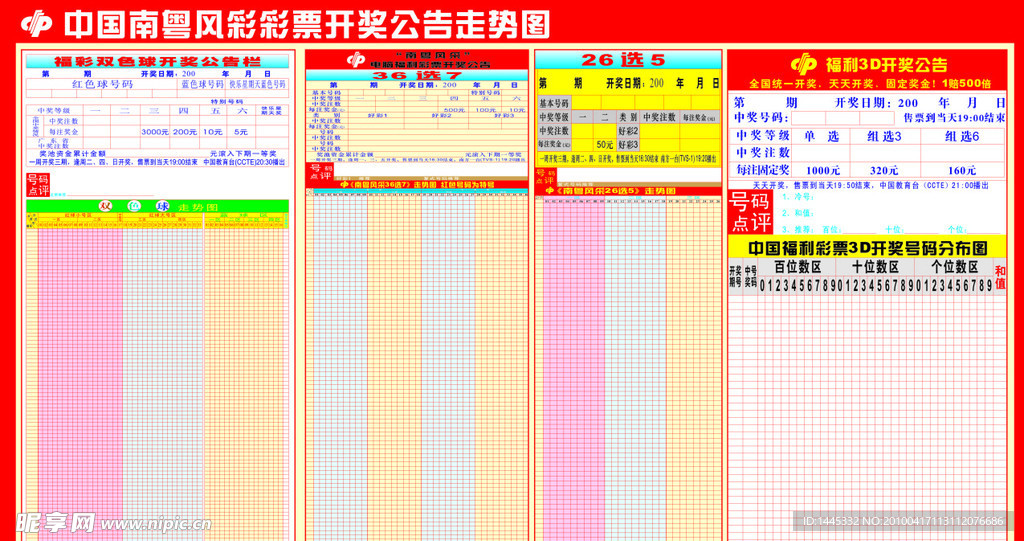Click the 1000元 prize cell
Screen dimensions: 1024x541
click(823, 171)
